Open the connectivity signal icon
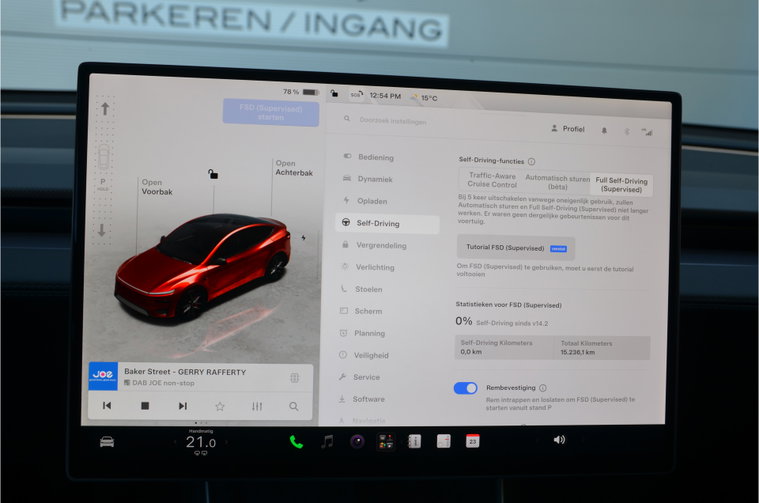 [x=647, y=132]
